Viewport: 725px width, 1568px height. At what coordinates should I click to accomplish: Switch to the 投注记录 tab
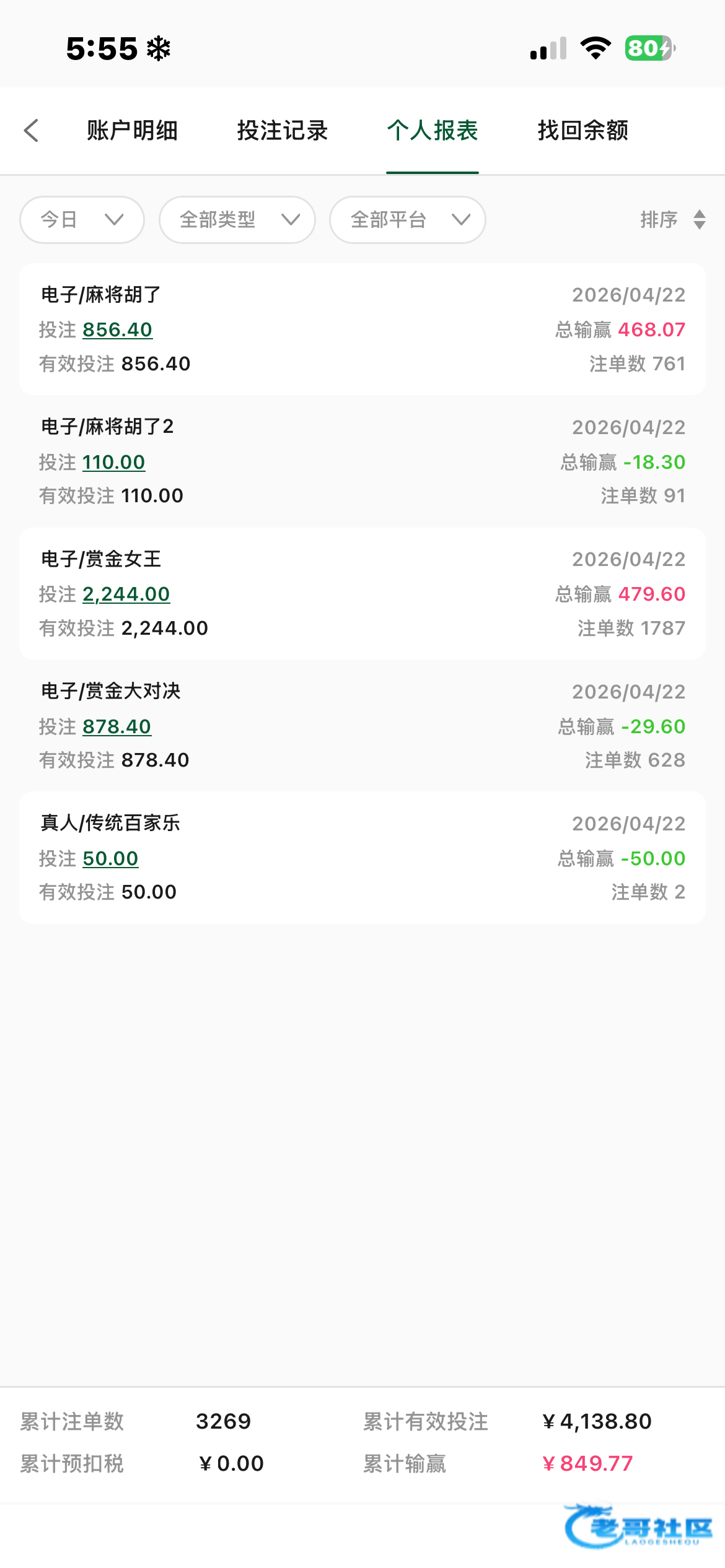282,131
